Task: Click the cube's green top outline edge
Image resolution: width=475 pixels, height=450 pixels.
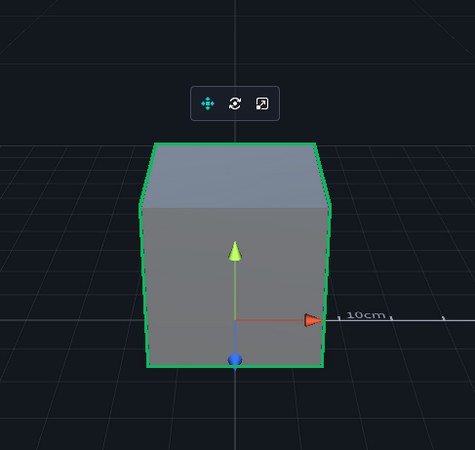Action: (x=235, y=144)
